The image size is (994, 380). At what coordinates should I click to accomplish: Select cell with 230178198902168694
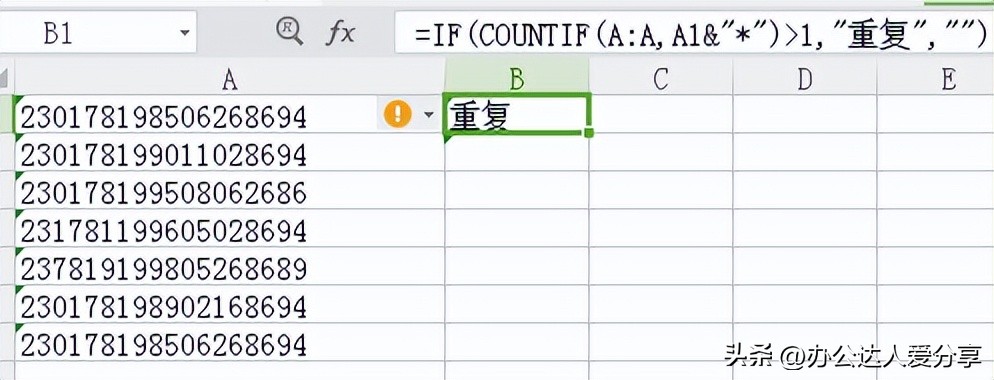point(229,305)
